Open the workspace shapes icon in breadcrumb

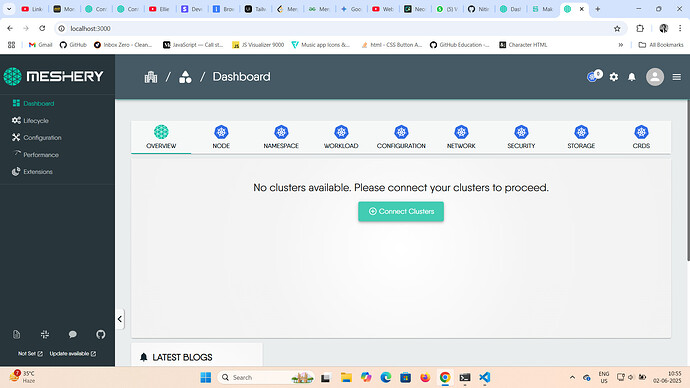[x=185, y=77]
